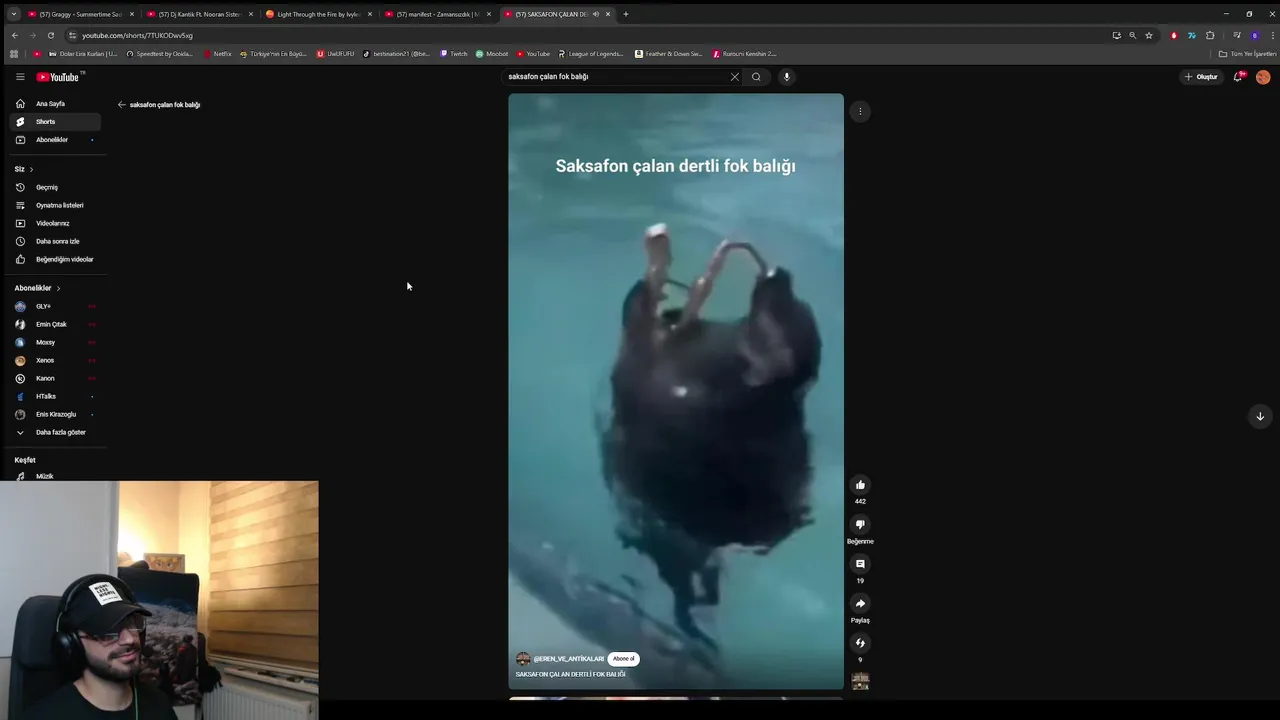
Task: Click the browser back arrow
Action: 15,35
